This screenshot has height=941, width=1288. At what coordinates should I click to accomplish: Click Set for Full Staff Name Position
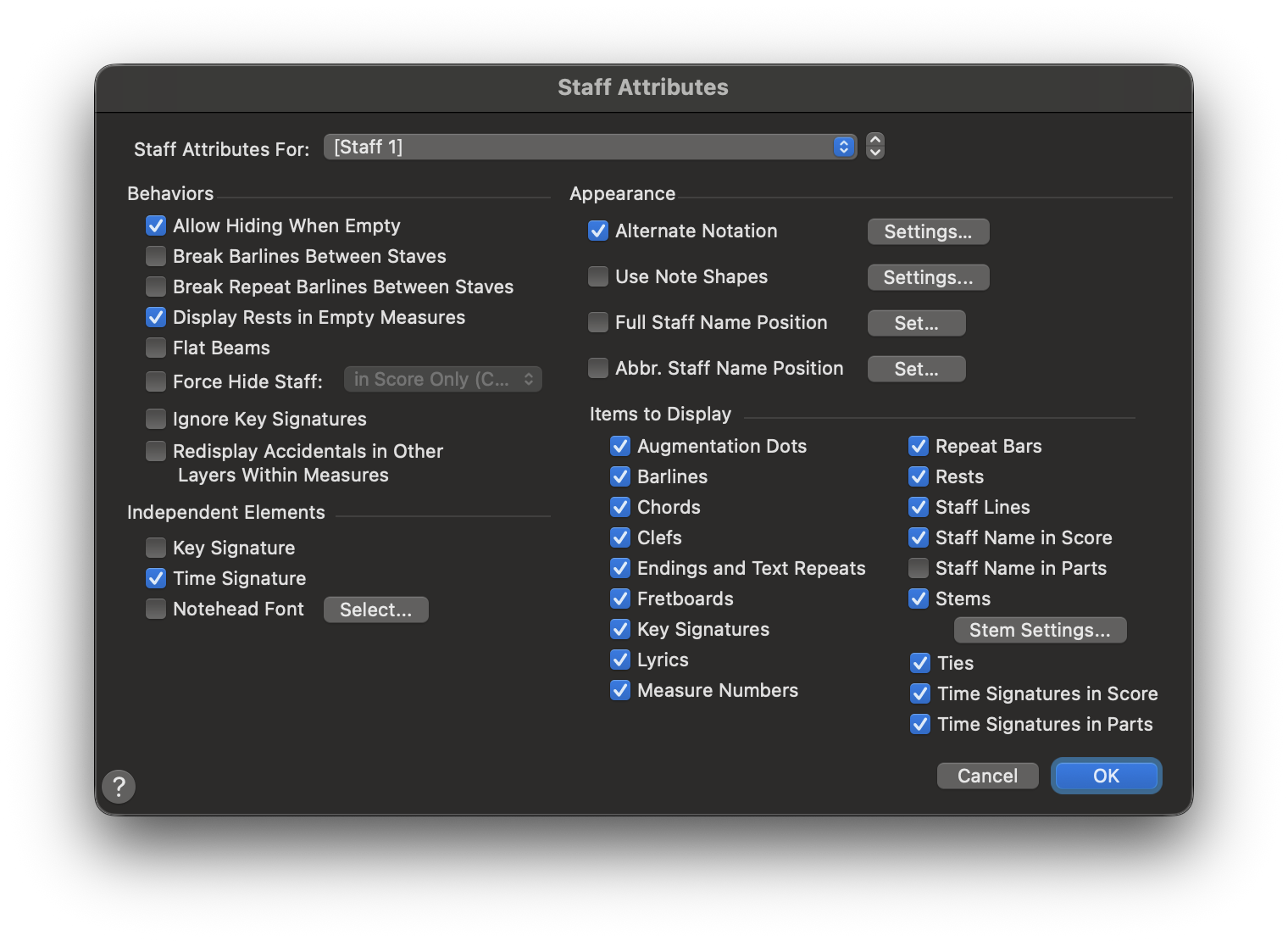click(916, 323)
